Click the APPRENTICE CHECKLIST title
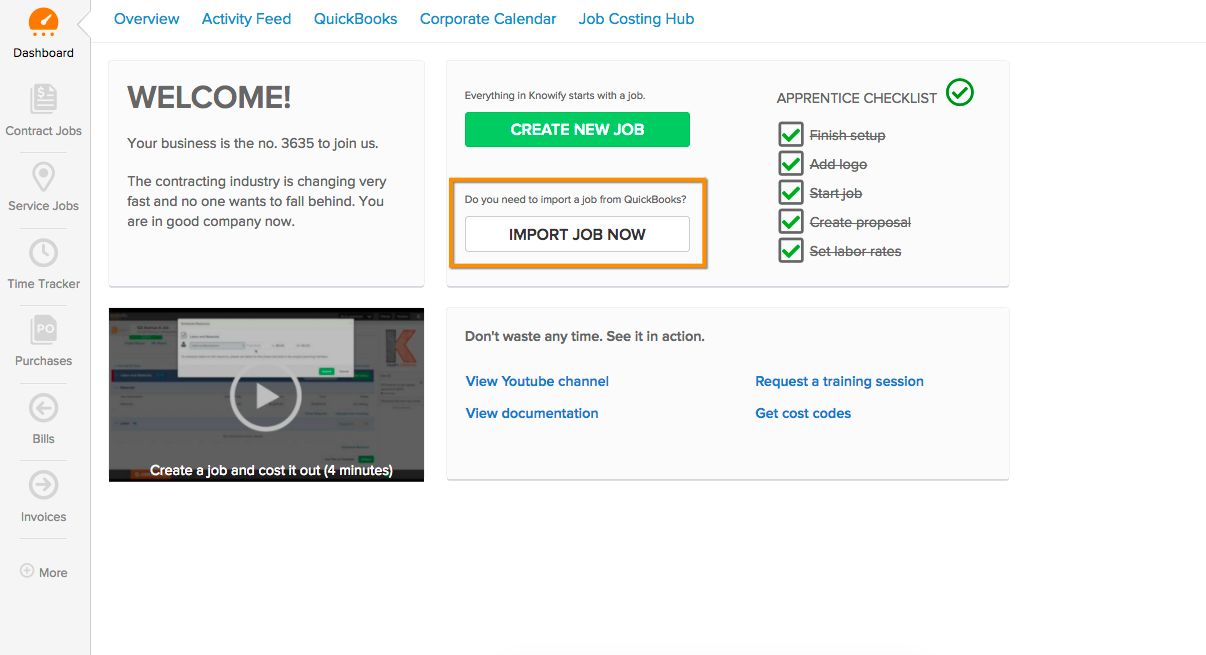 coord(857,98)
